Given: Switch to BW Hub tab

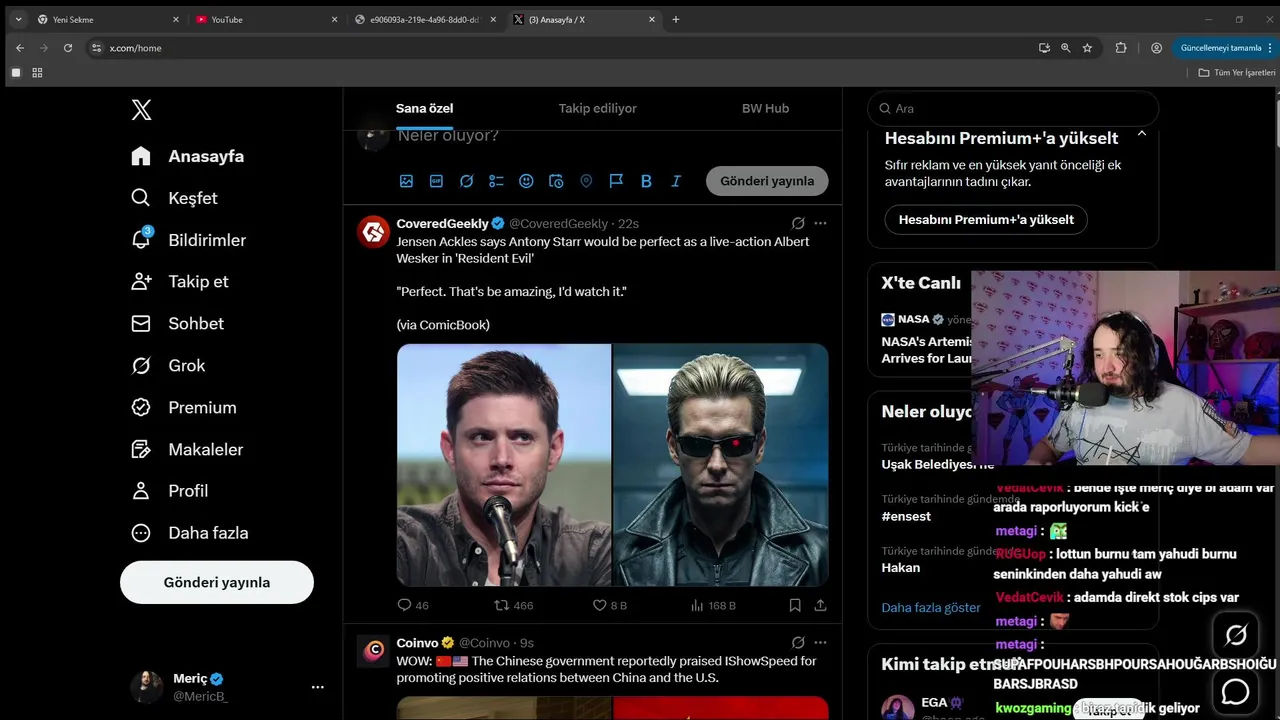Looking at the screenshot, I should (x=765, y=108).
